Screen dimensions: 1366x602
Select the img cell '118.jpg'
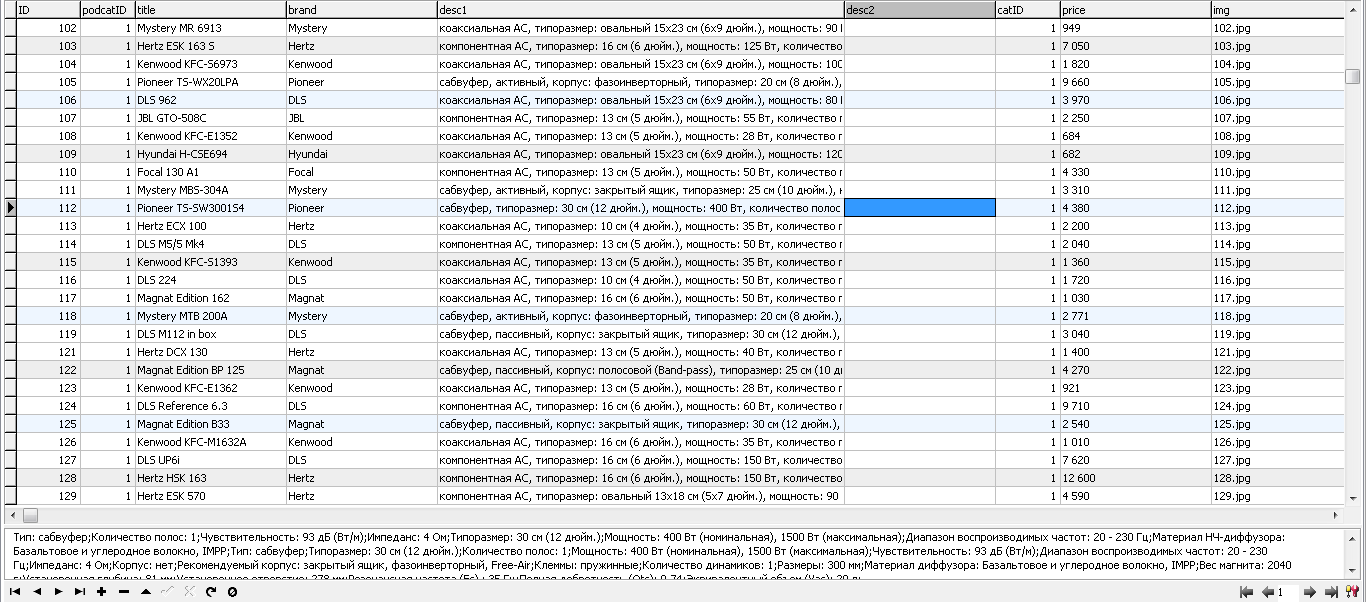tap(1277, 315)
